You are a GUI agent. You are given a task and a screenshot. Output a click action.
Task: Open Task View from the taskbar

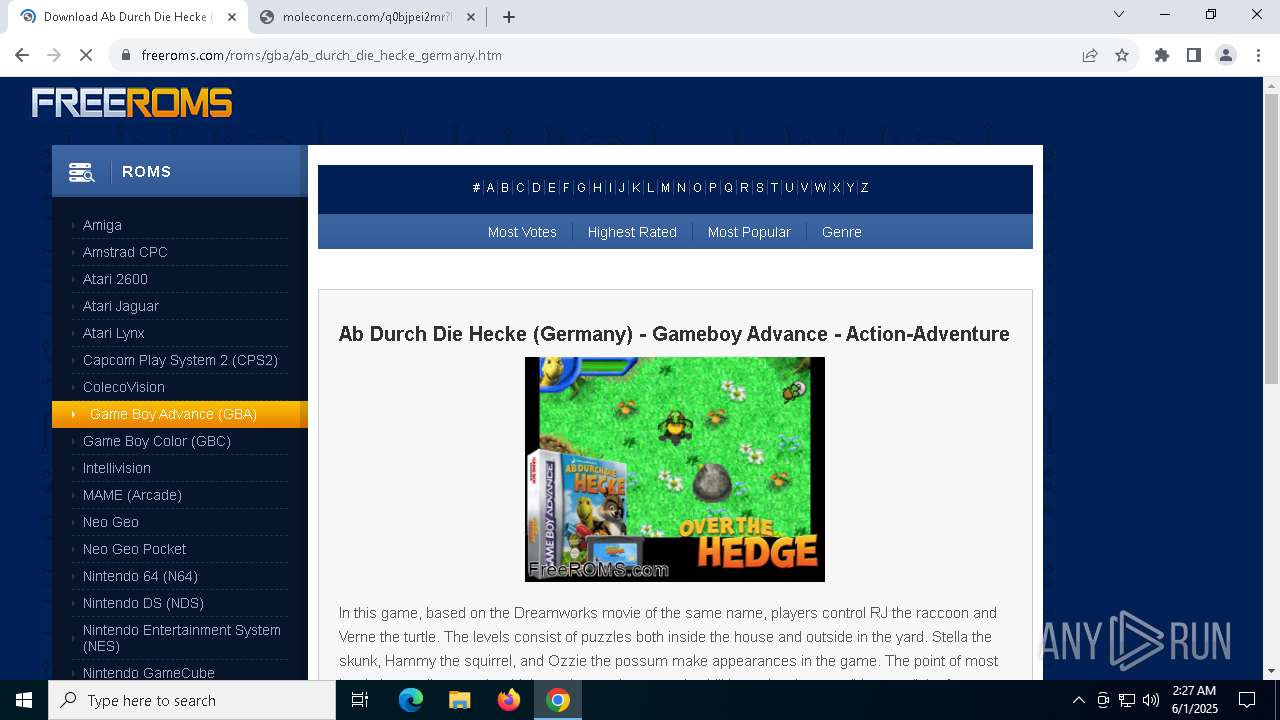[360, 700]
